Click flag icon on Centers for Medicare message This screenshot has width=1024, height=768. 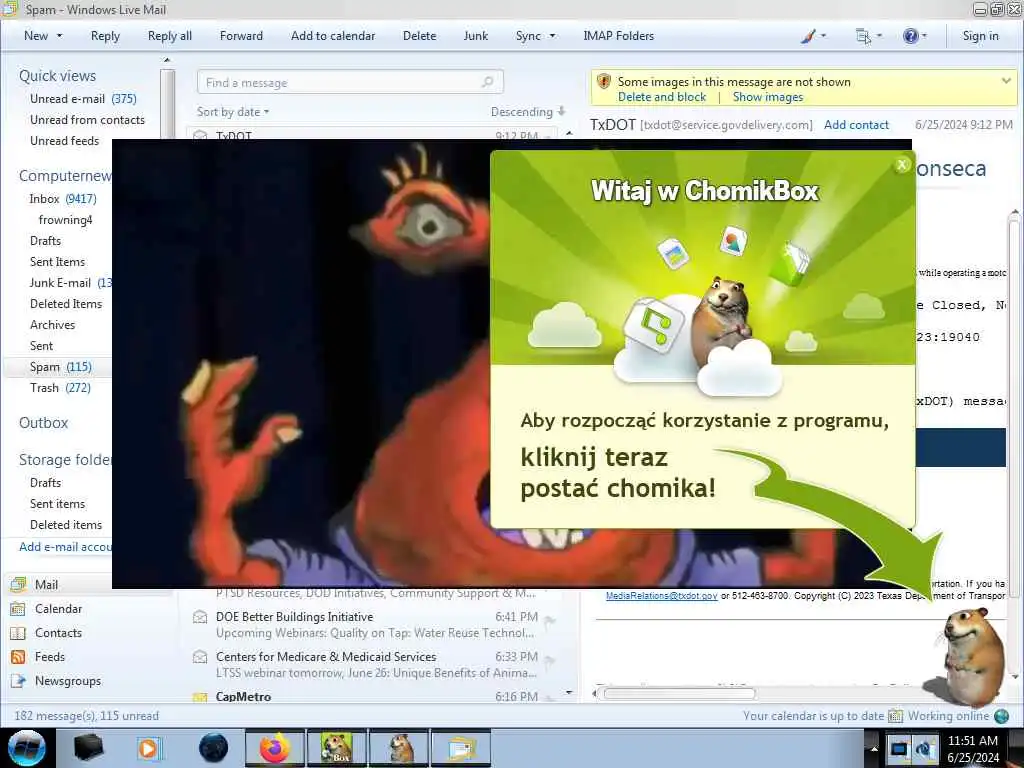coord(550,662)
